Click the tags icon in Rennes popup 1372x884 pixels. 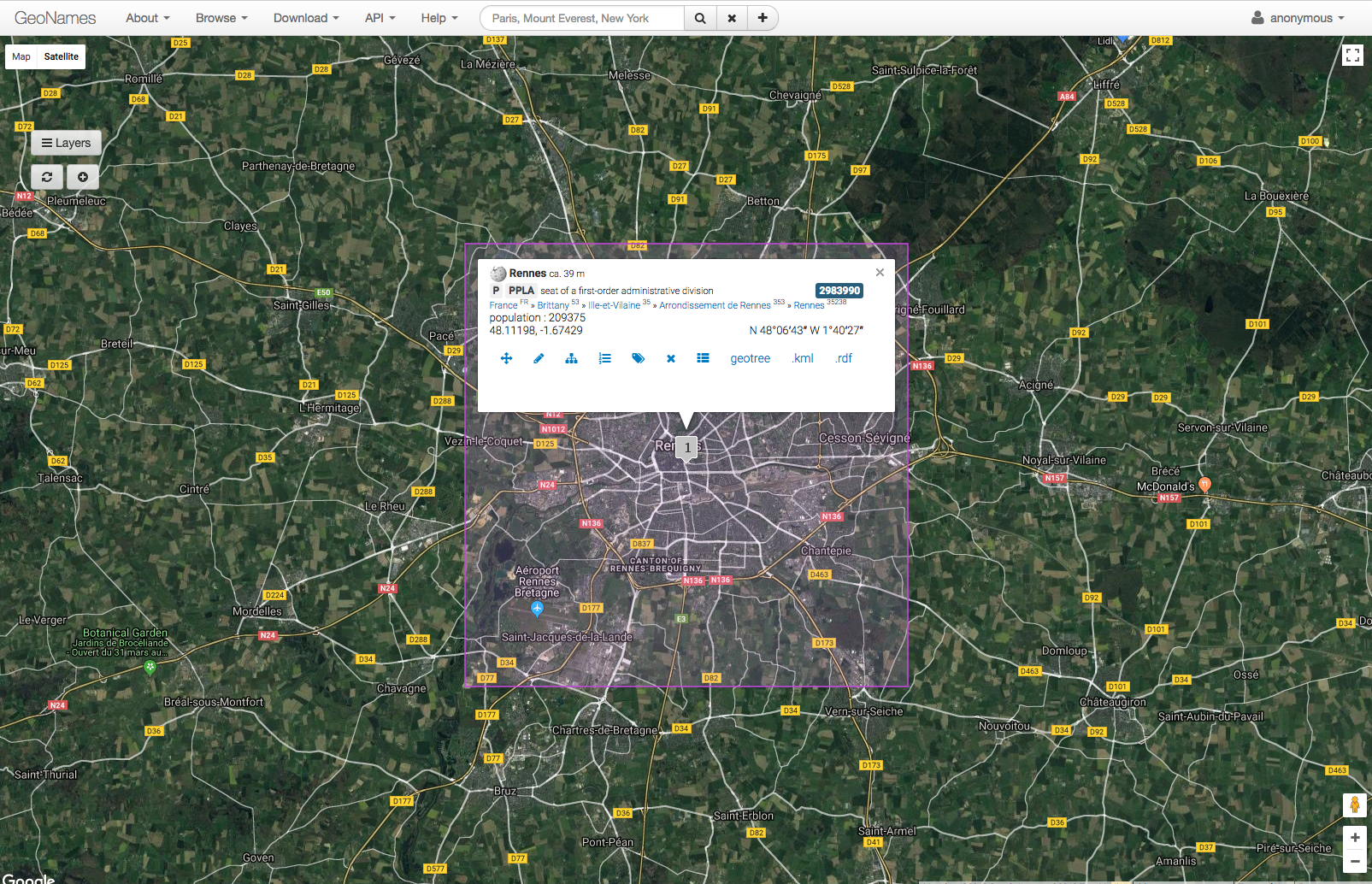pyautogui.click(x=638, y=358)
